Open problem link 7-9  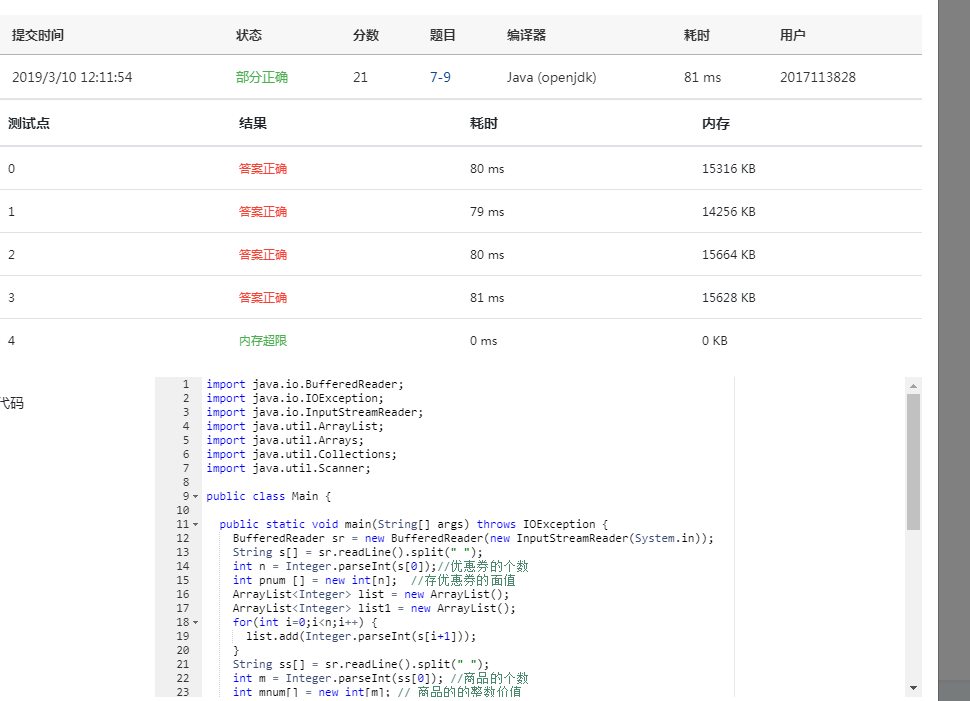(x=440, y=77)
